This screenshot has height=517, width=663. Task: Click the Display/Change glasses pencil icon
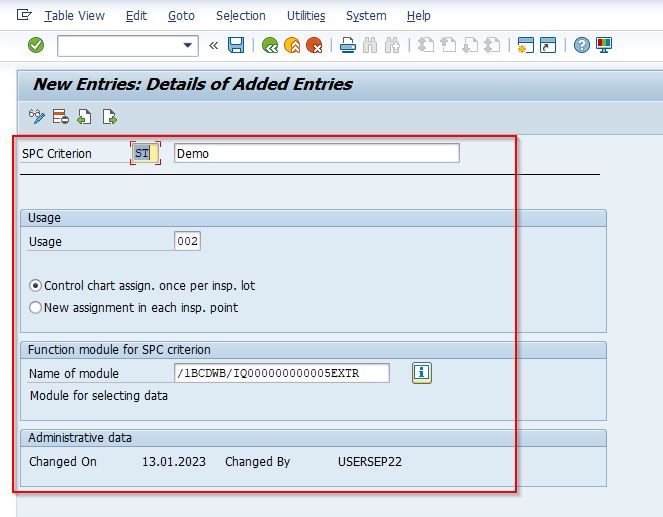[36, 117]
